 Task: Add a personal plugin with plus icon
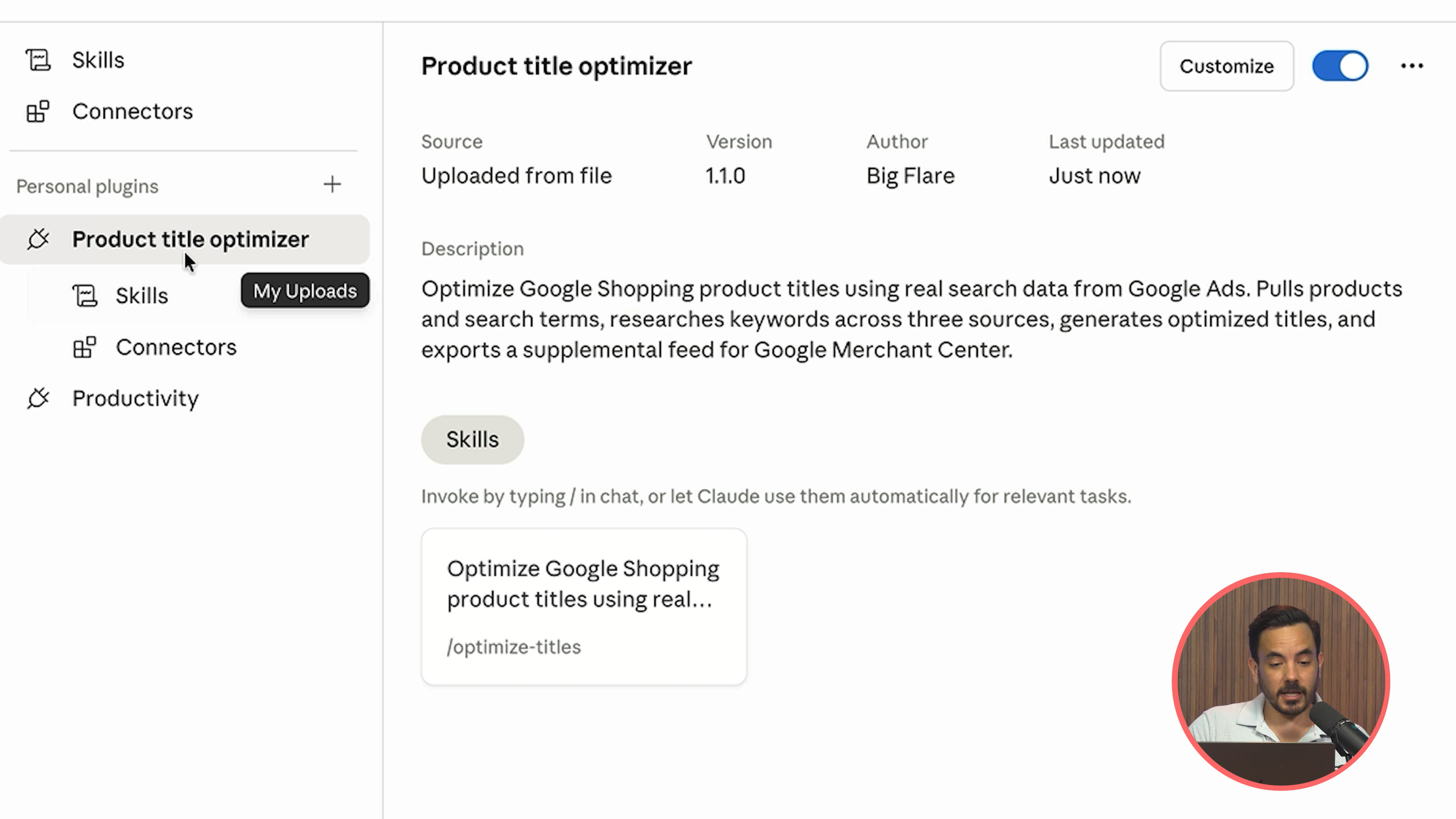pyautogui.click(x=332, y=185)
